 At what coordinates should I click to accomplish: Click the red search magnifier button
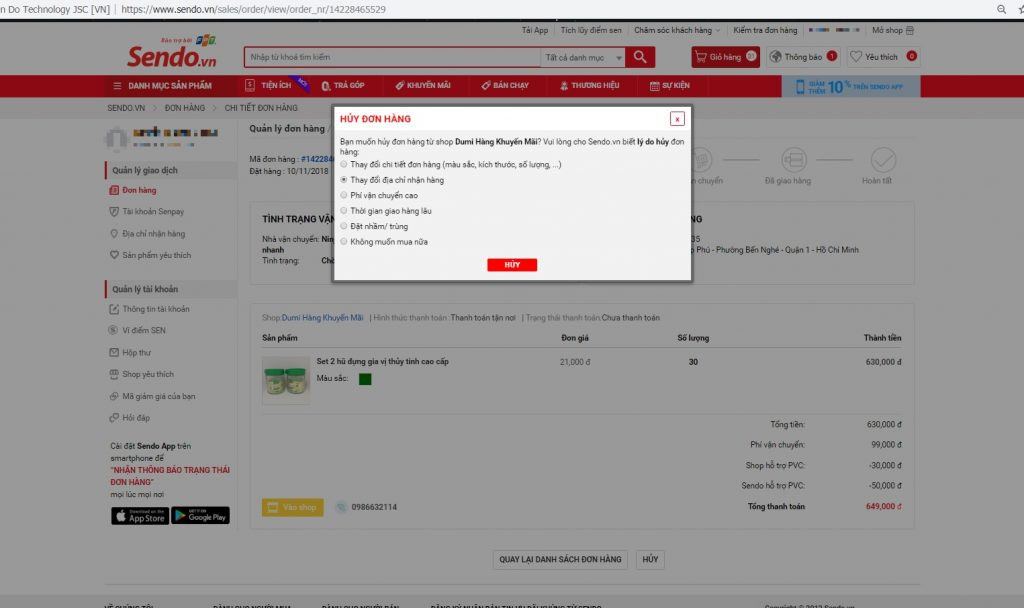tap(642, 57)
